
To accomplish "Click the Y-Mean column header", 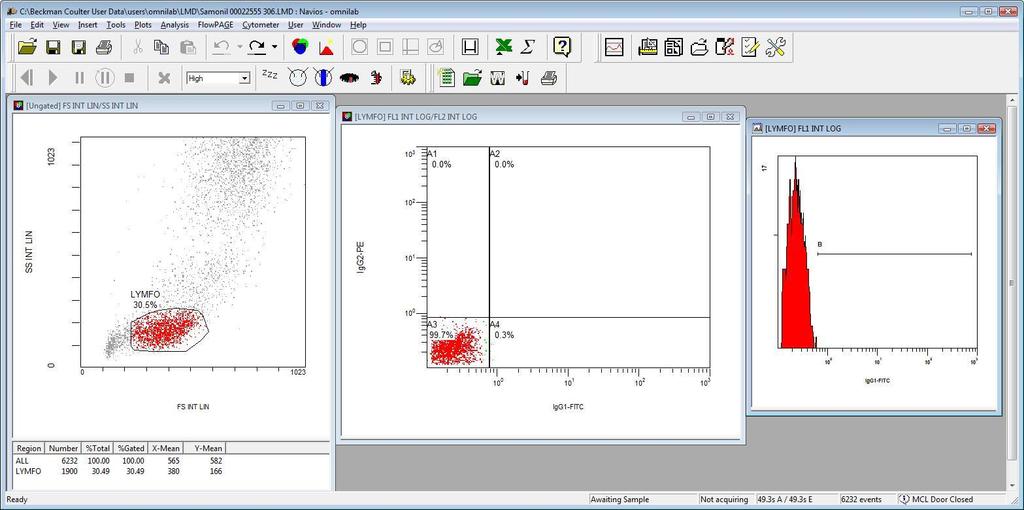I will pos(204,448).
